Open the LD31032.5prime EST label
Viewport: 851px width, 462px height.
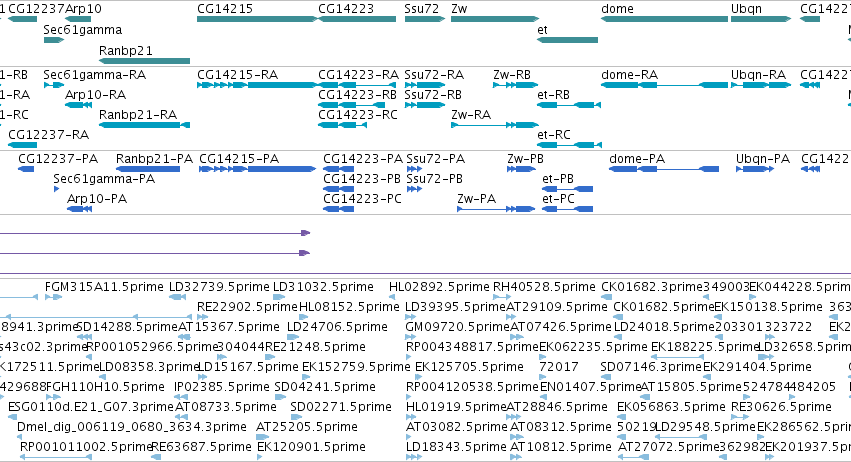click(x=323, y=287)
